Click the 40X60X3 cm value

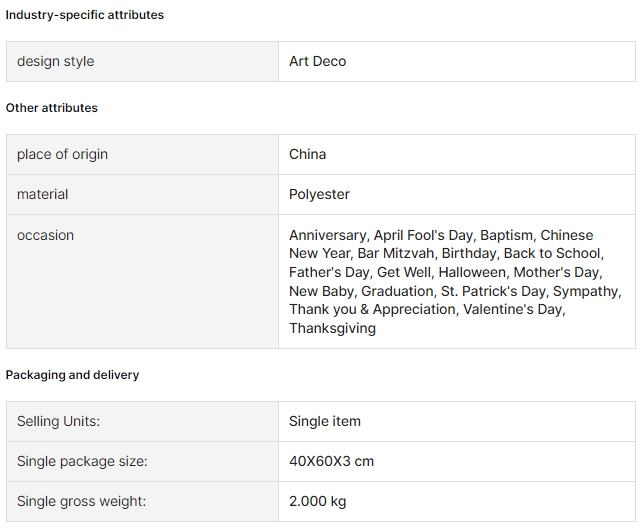(x=331, y=461)
